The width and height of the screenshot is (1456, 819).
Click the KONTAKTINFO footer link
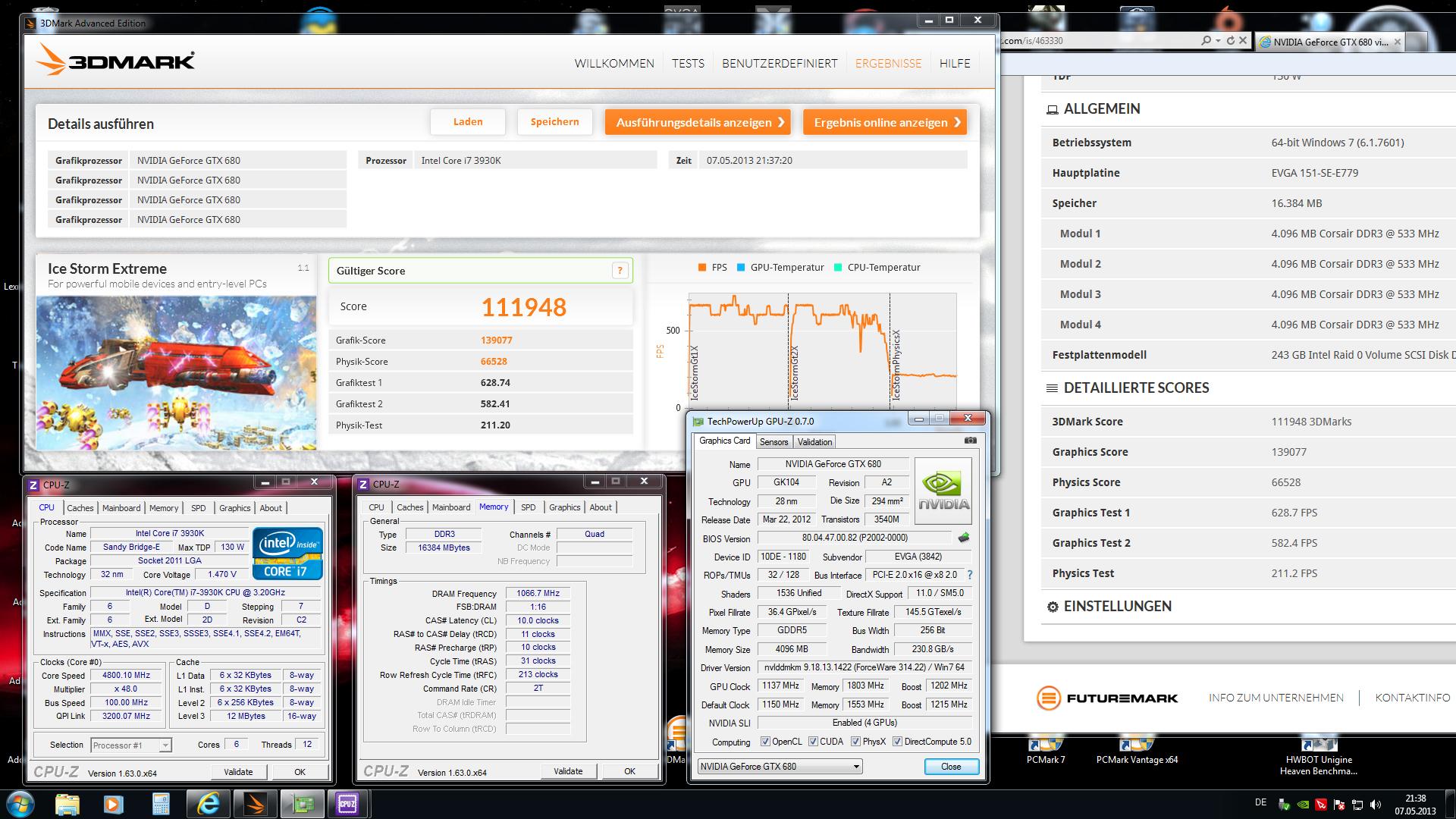1412,698
